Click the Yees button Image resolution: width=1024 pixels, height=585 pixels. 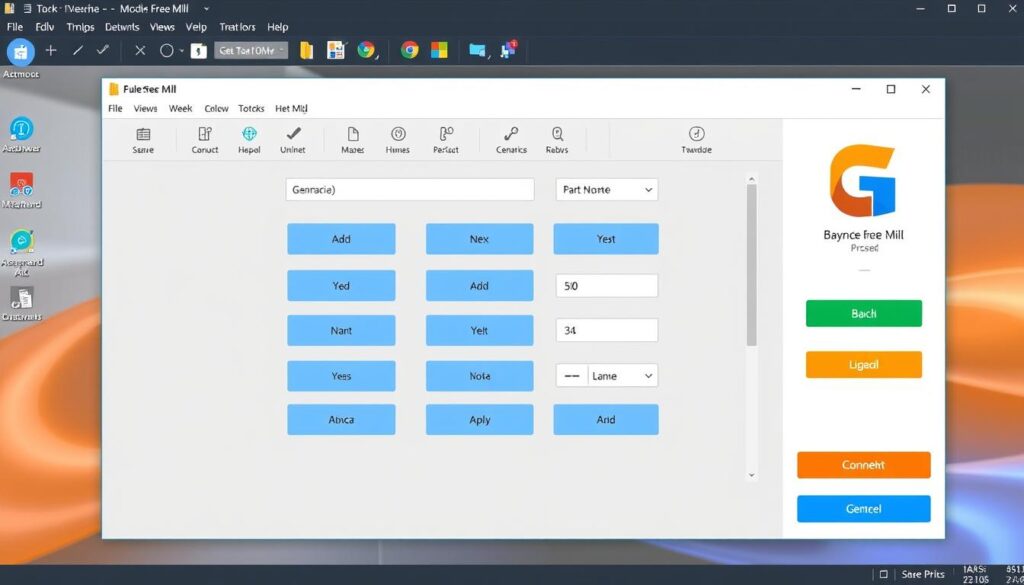coord(341,376)
